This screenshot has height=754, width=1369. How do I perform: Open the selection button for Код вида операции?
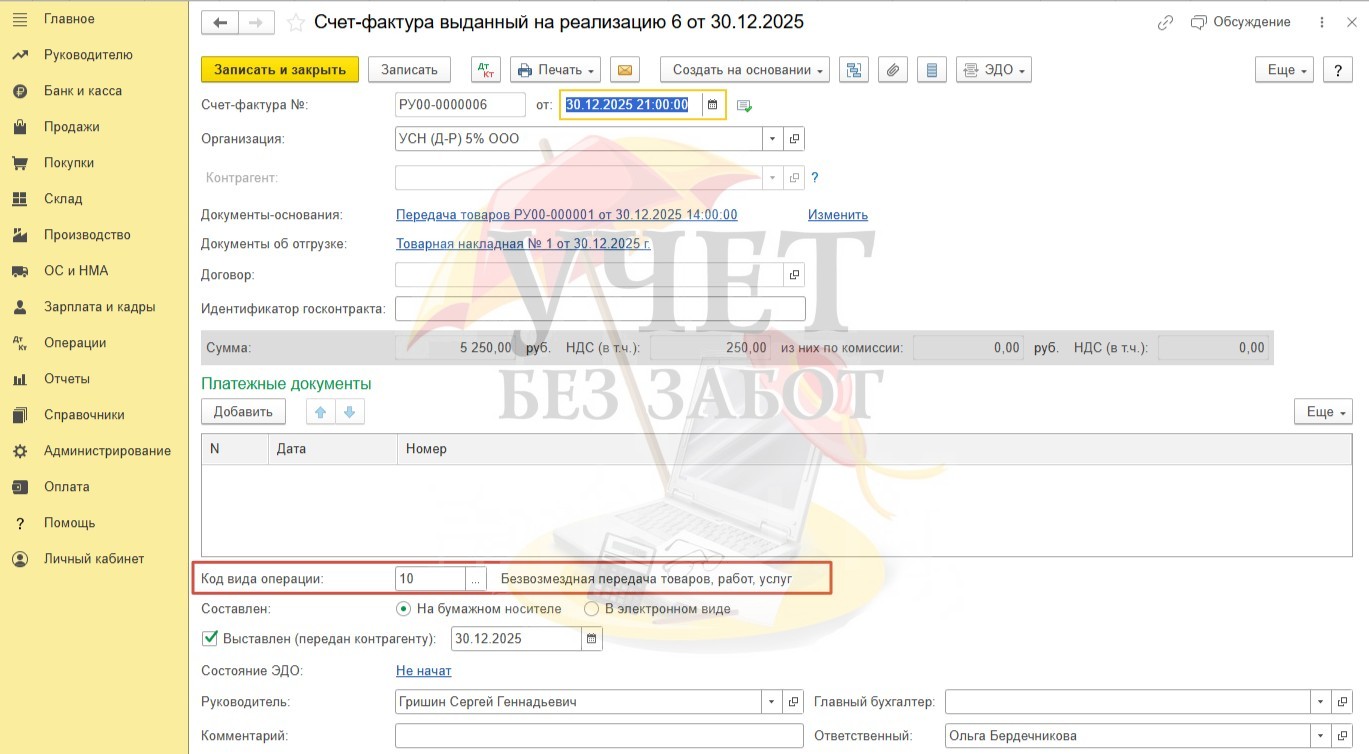(476, 579)
